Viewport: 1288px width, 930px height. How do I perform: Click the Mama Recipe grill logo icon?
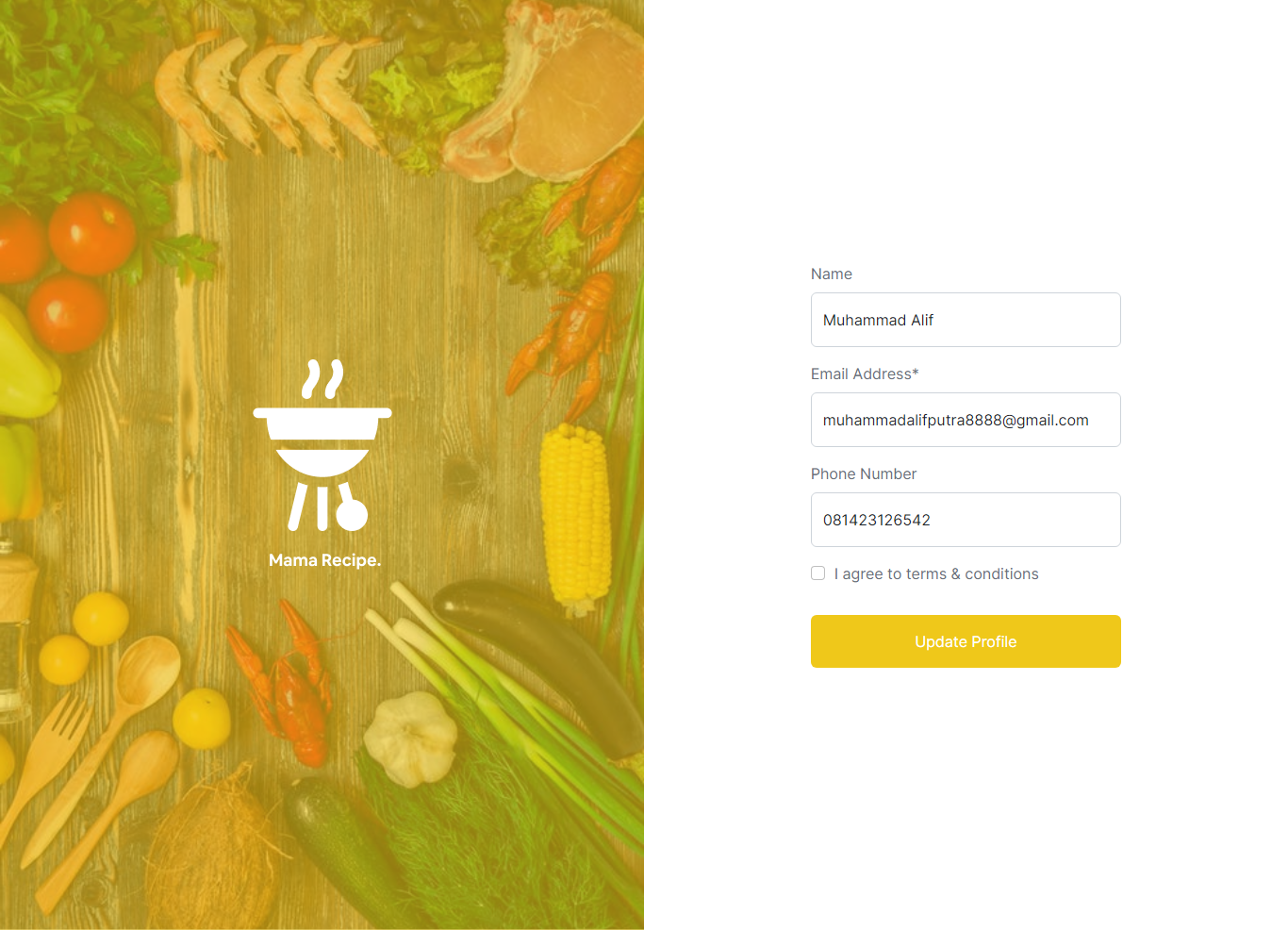point(322,444)
